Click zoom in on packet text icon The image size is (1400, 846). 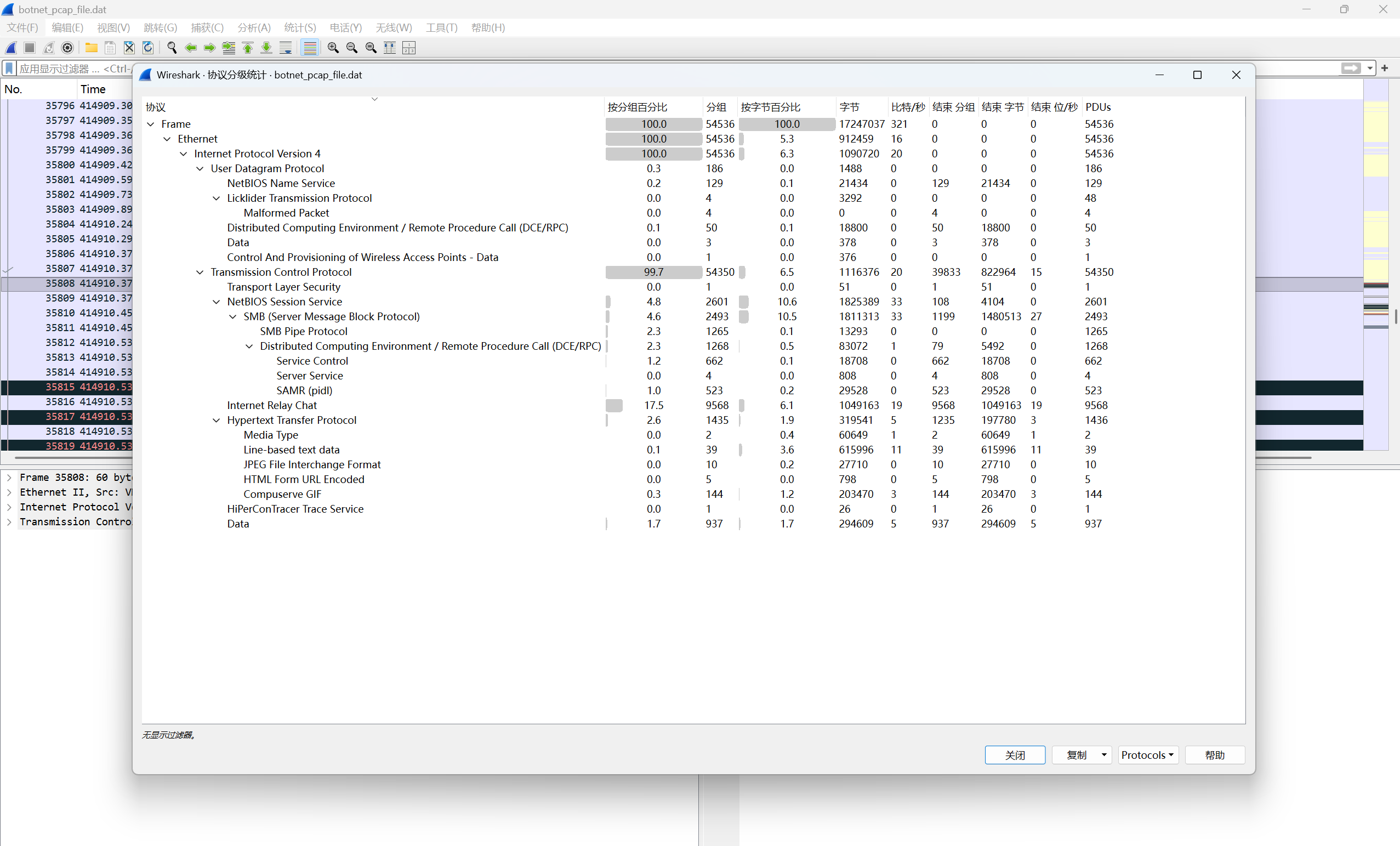[x=333, y=48]
